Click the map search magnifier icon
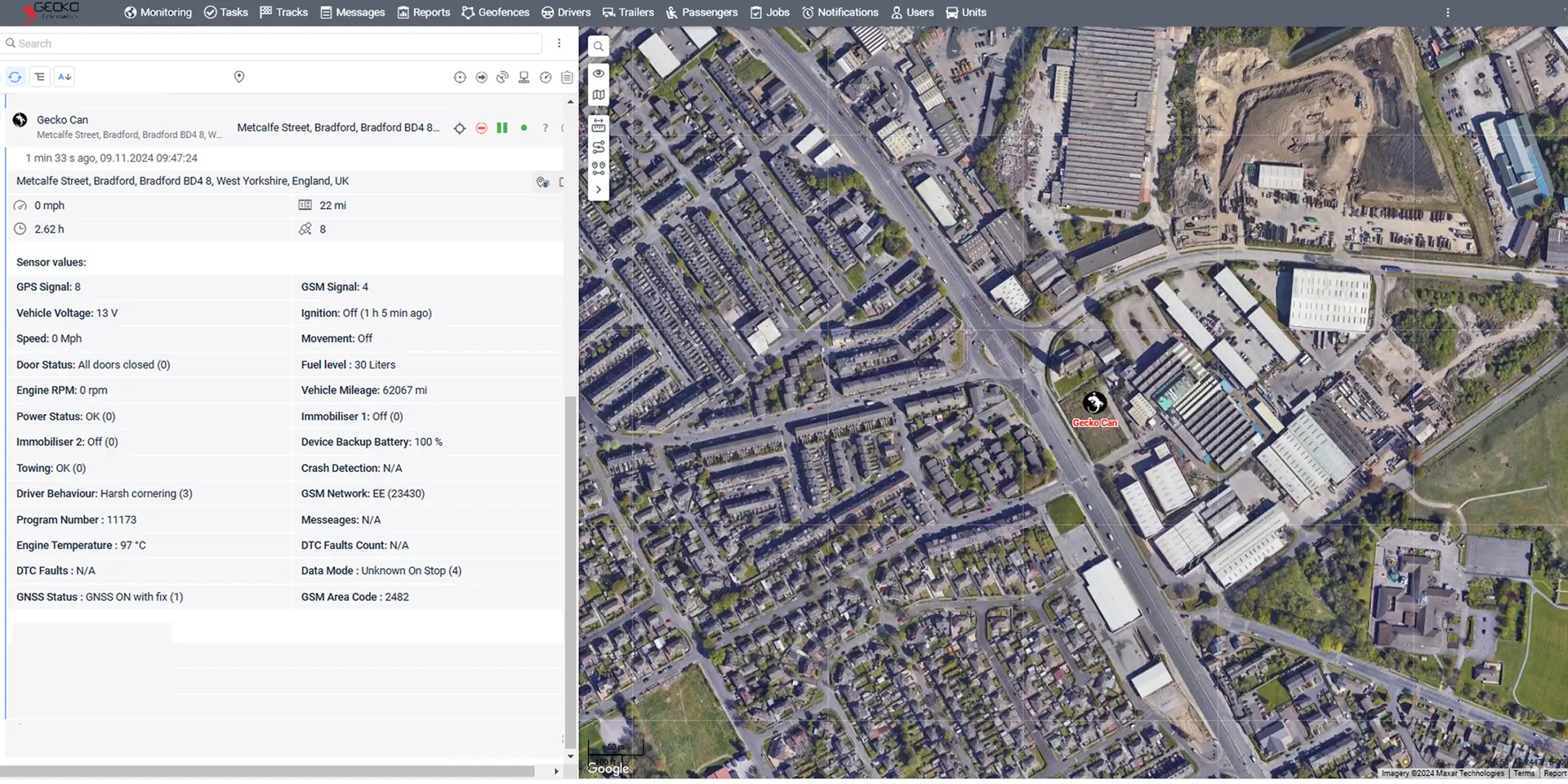Image resolution: width=1568 pixels, height=784 pixels. (x=599, y=47)
